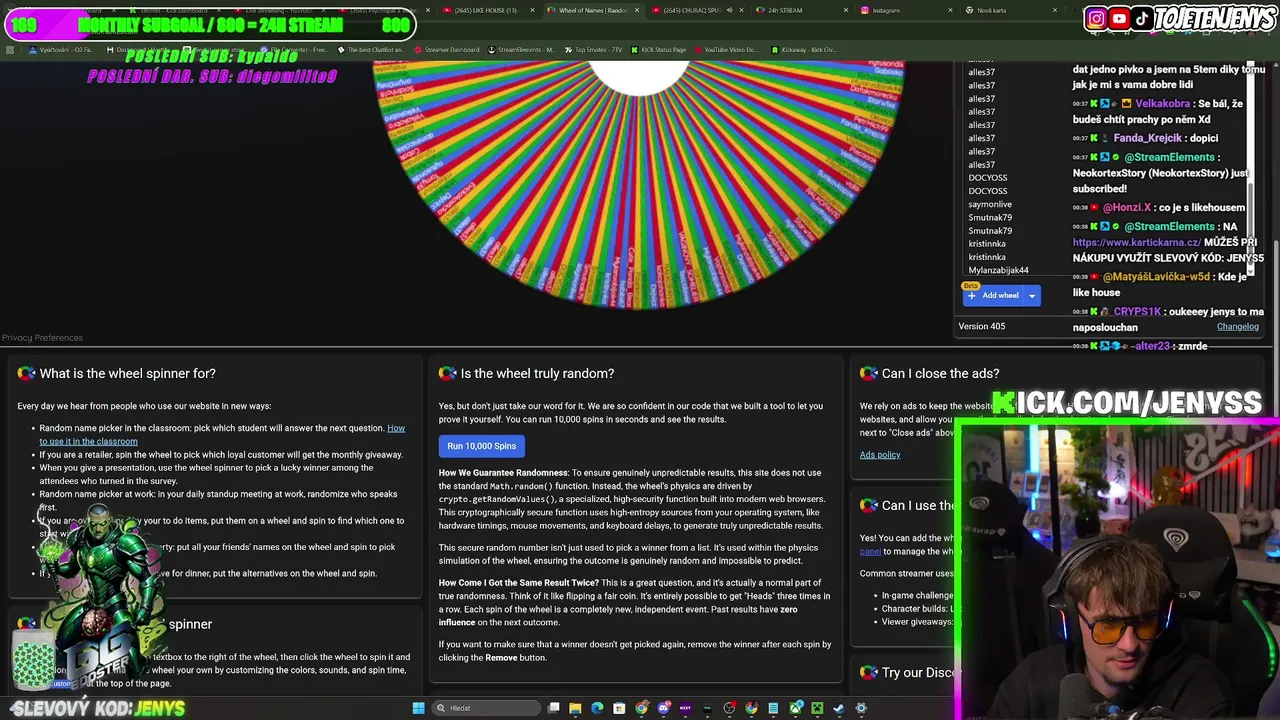Viewport: 1280px width, 720px height.
Task: Open the Kickaway bookmark
Action: [x=804, y=49]
